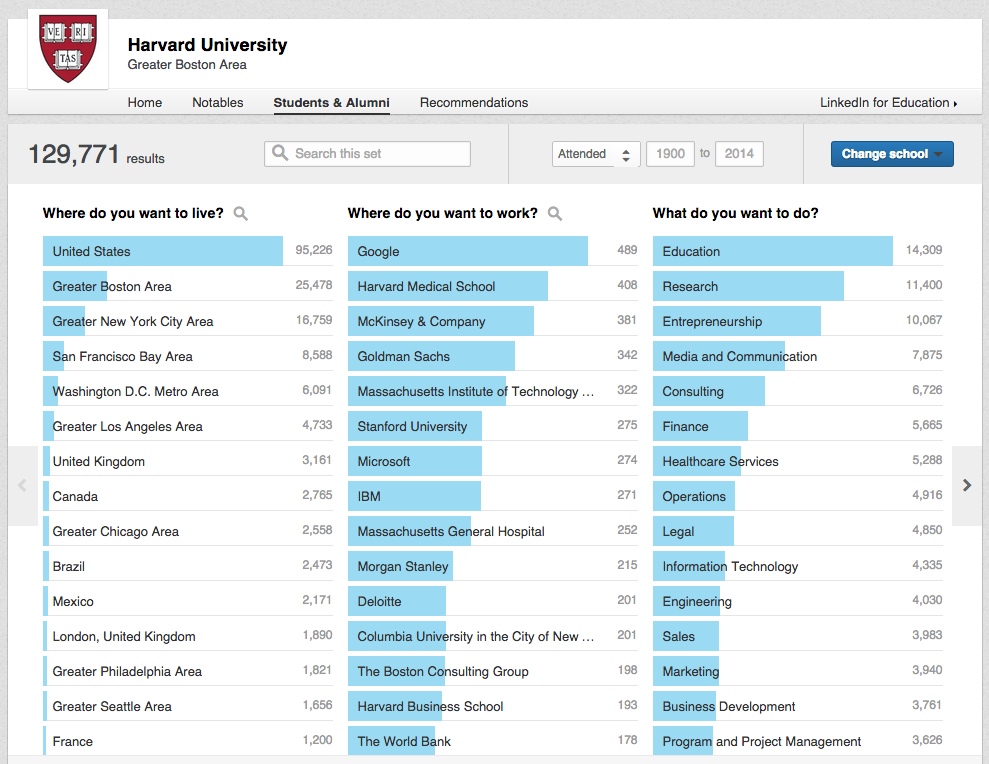The width and height of the screenshot is (989, 764).
Task: Go to previous page with left arrow
Action: tap(22, 486)
